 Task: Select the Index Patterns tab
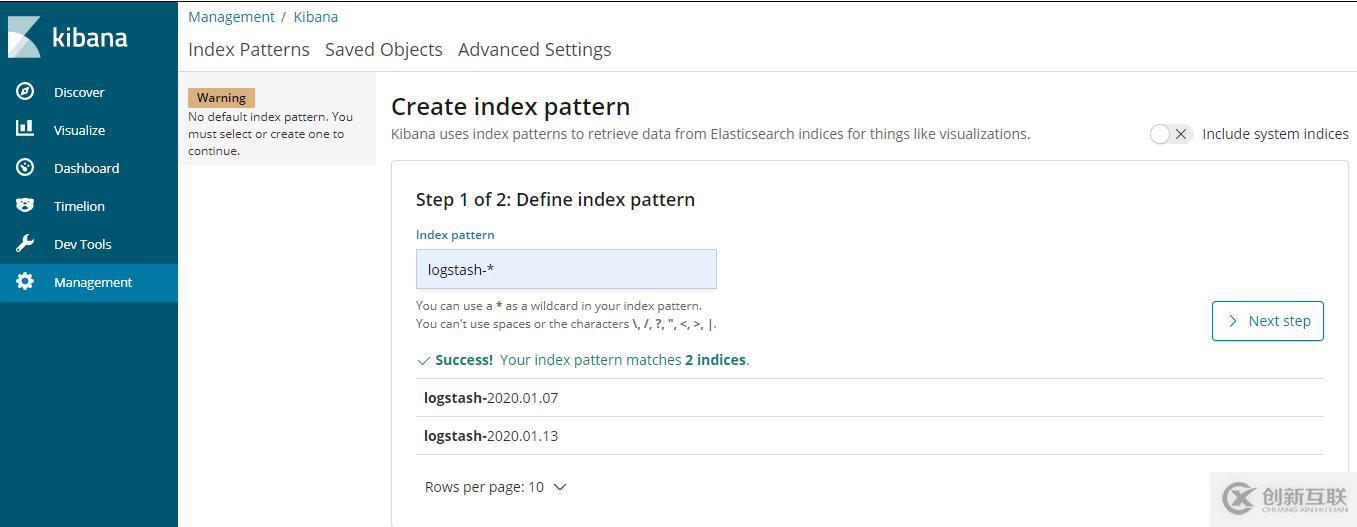pyautogui.click(x=249, y=50)
